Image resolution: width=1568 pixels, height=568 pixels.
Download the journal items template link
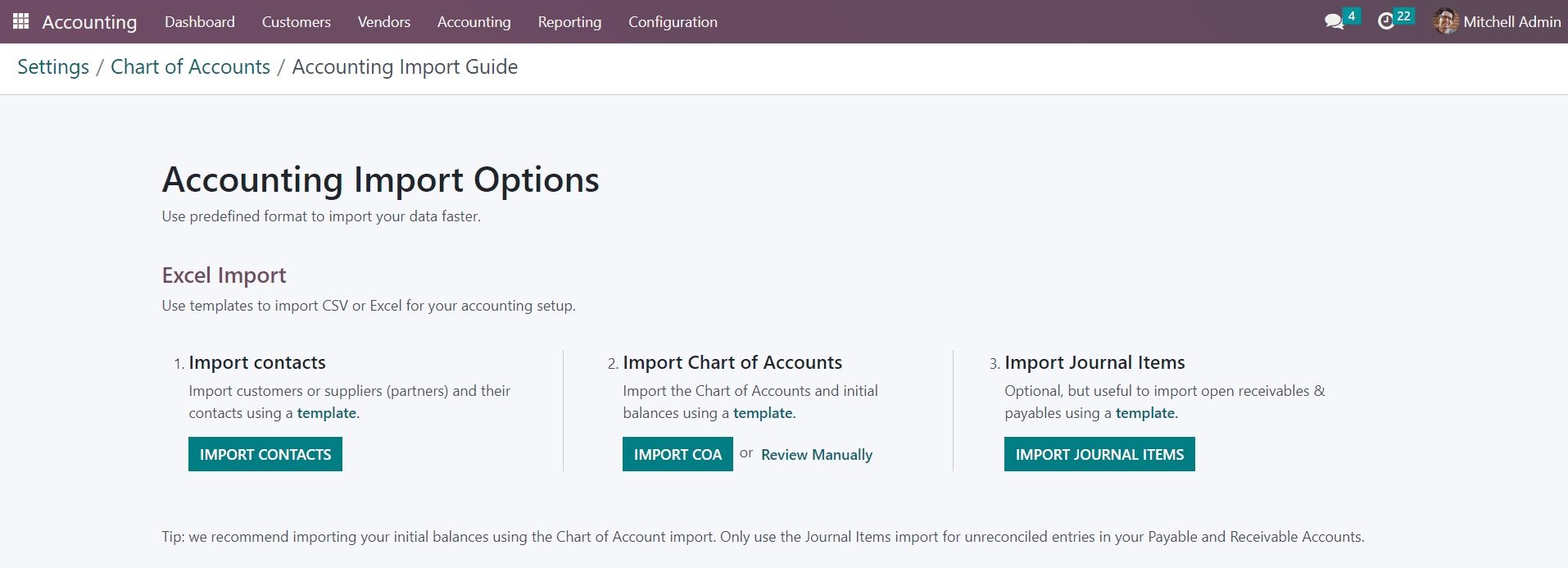(x=1145, y=413)
